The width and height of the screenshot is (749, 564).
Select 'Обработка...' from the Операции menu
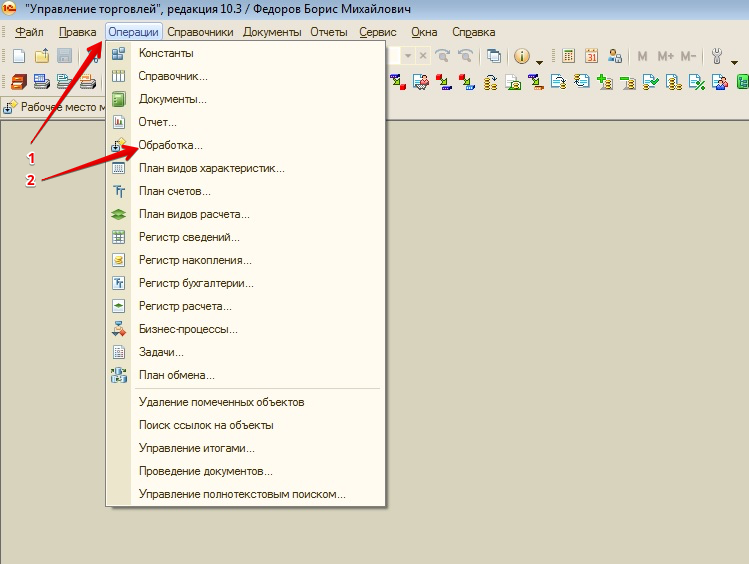[x=170, y=145]
